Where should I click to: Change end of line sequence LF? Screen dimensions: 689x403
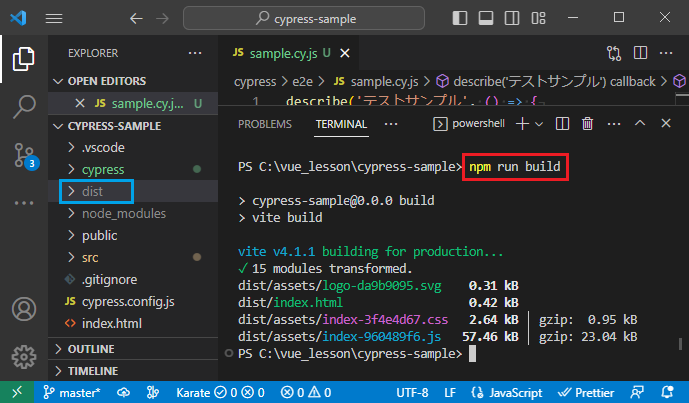click(450, 392)
